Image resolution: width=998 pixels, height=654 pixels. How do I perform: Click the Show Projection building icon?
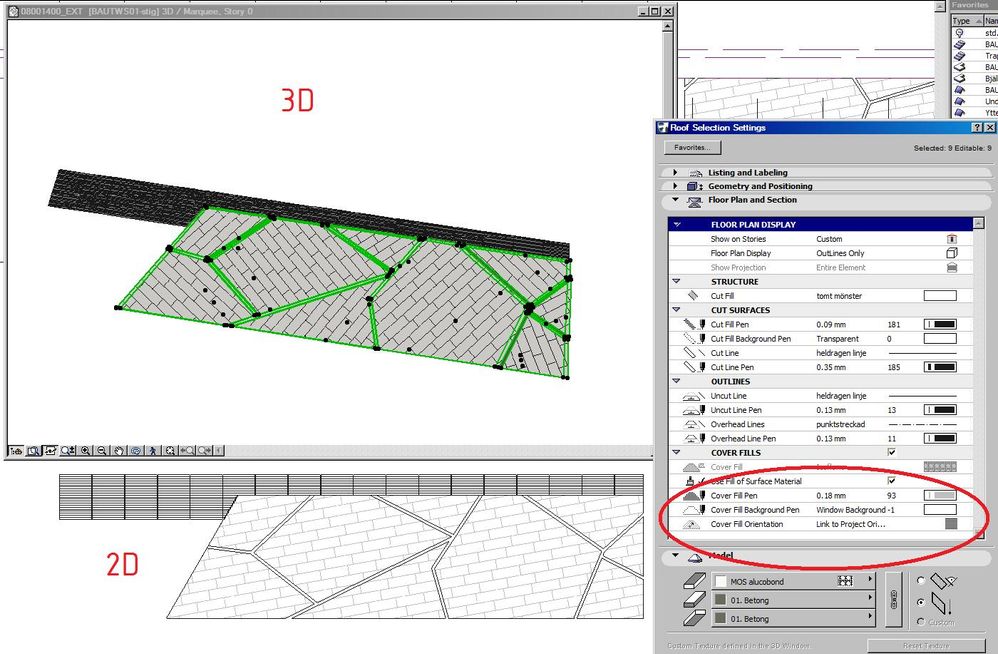click(952, 268)
